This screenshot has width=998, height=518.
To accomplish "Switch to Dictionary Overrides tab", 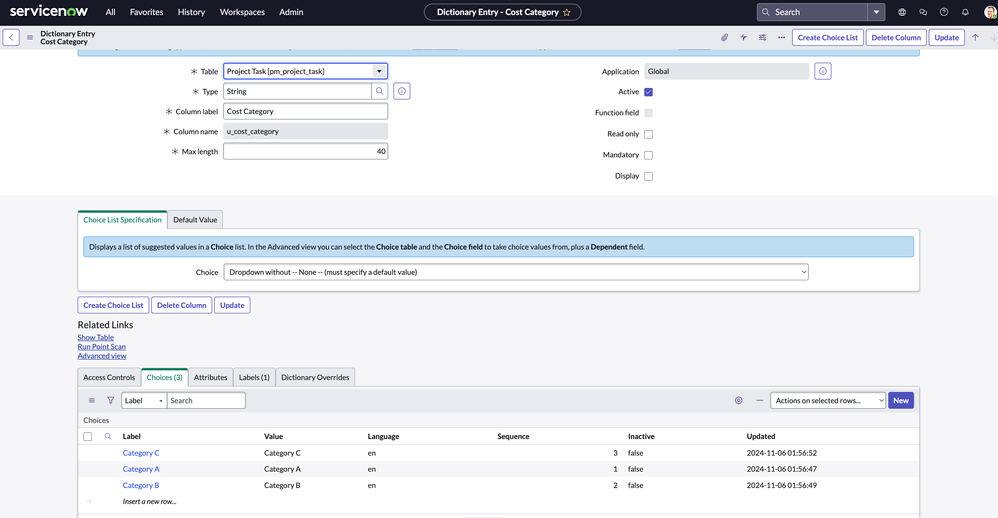I will click(x=315, y=377).
